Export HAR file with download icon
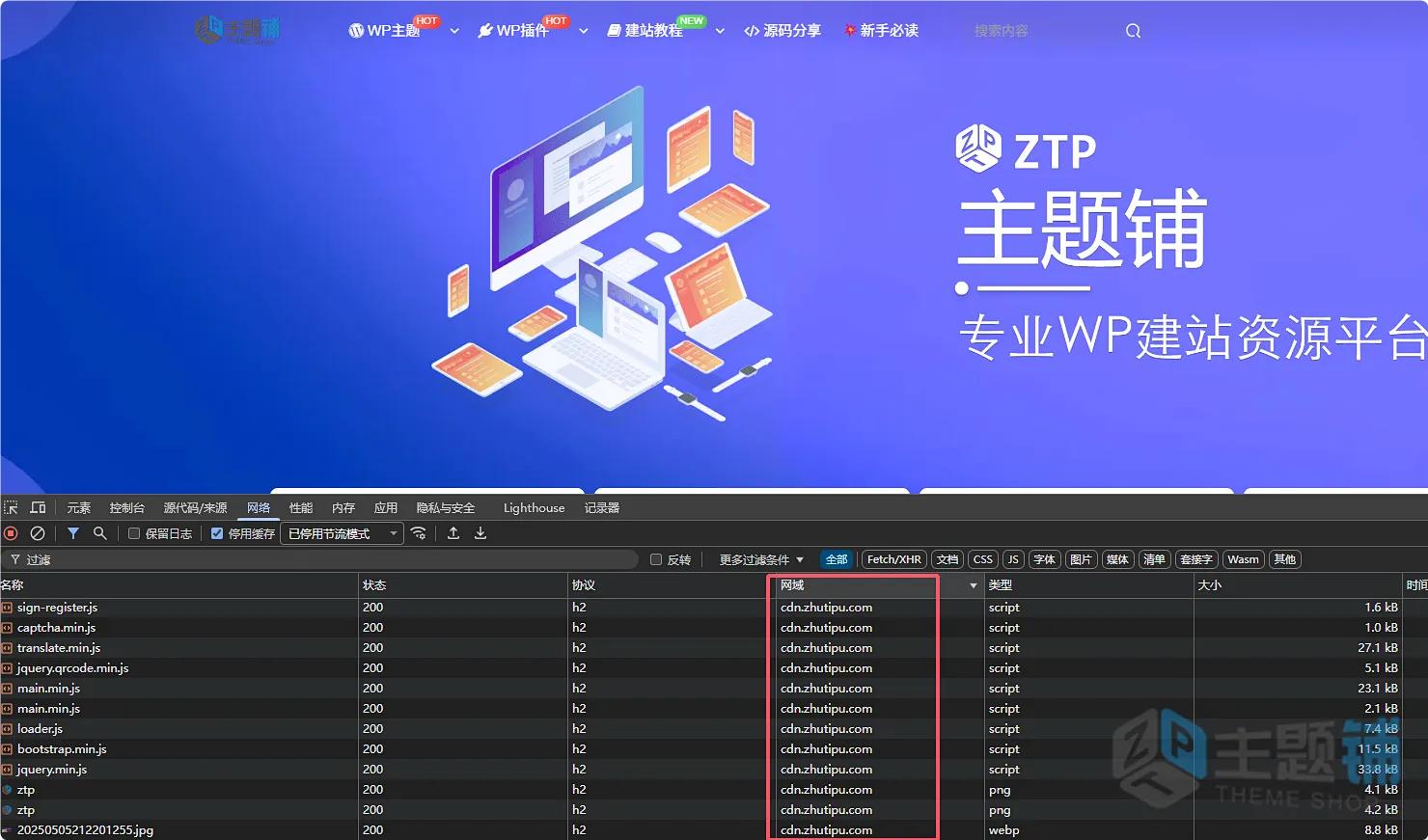The height and width of the screenshot is (840, 1428). (x=481, y=533)
